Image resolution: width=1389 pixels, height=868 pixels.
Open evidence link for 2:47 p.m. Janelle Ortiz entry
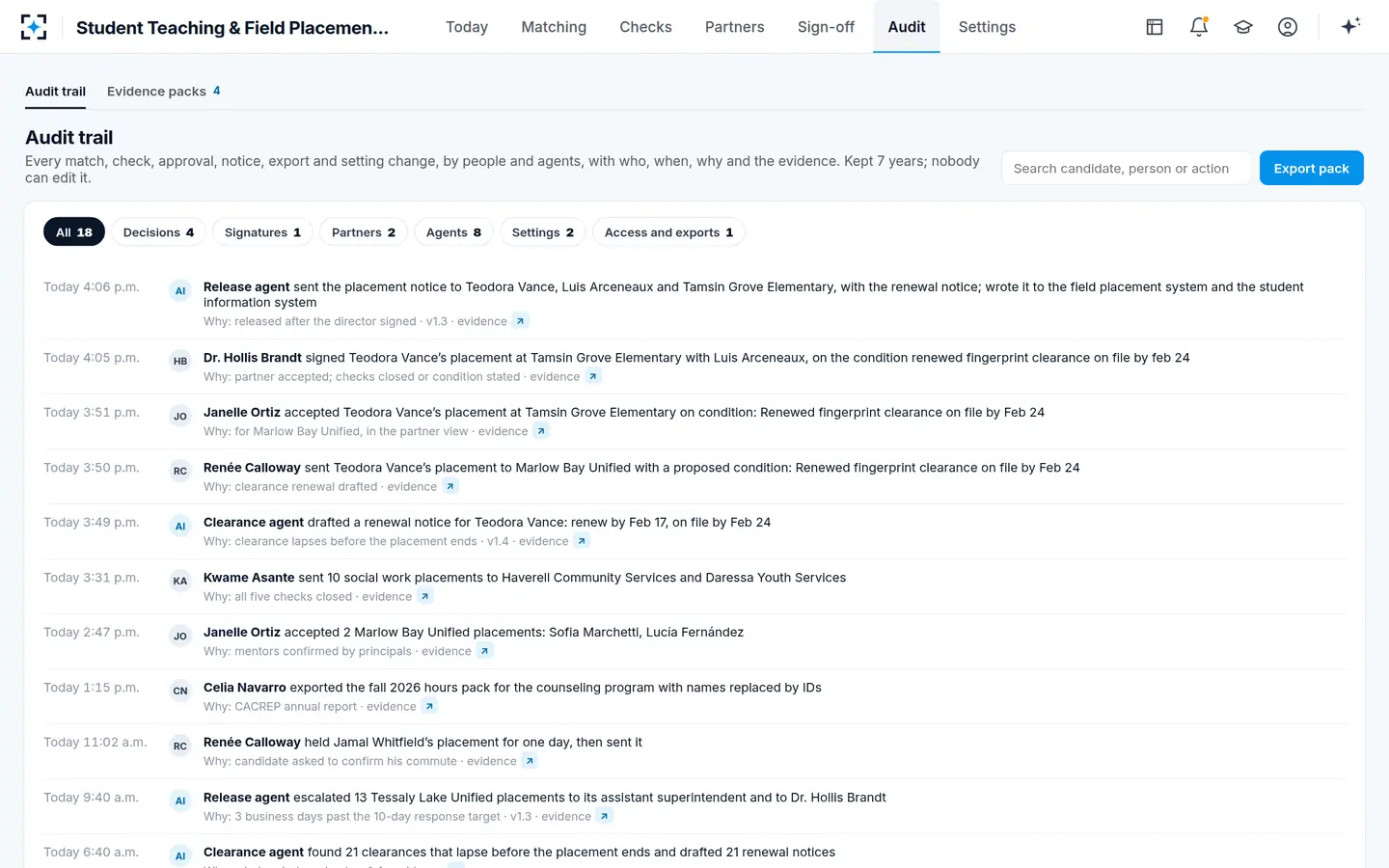pyautogui.click(x=485, y=651)
